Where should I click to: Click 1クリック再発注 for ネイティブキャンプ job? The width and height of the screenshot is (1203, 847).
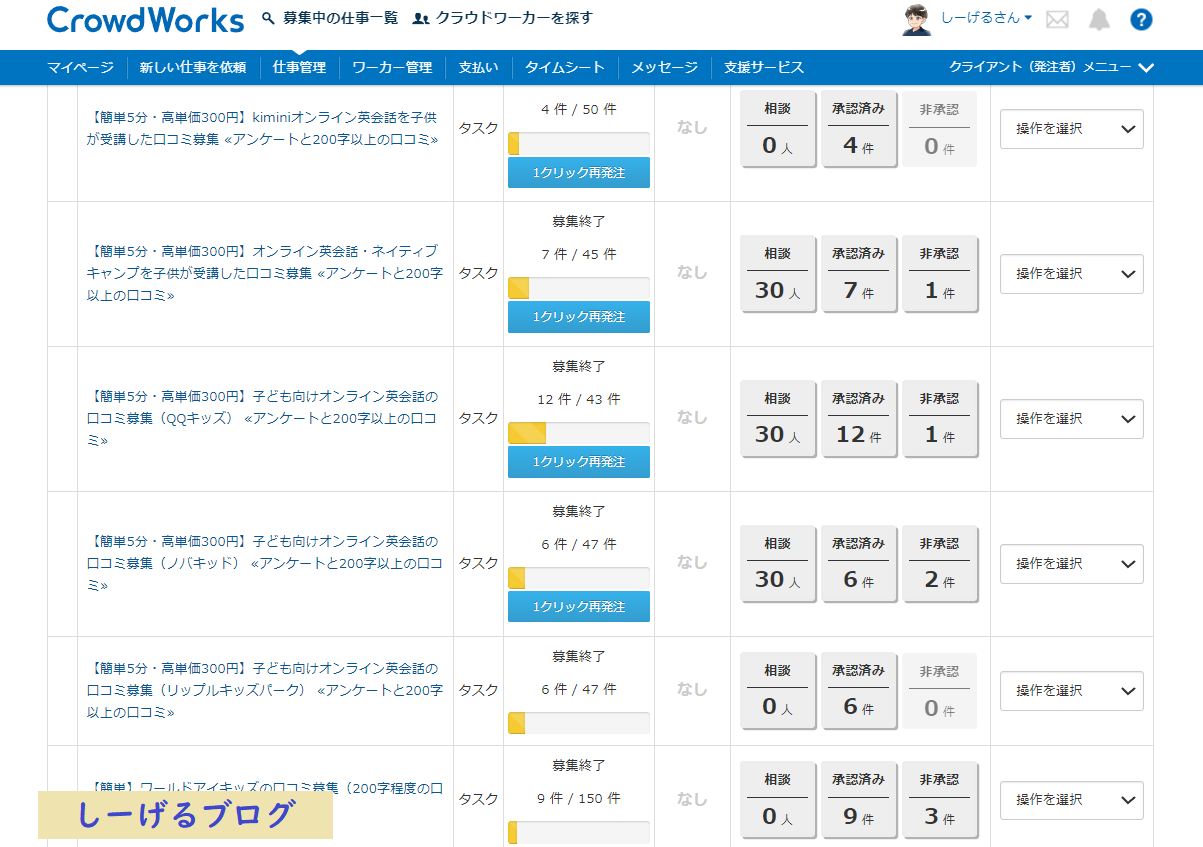point(579,316)
